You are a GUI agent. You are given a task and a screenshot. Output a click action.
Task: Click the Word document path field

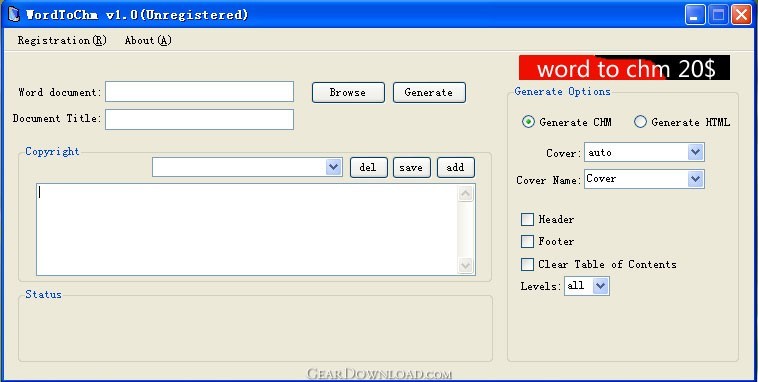tap(199, 92)
